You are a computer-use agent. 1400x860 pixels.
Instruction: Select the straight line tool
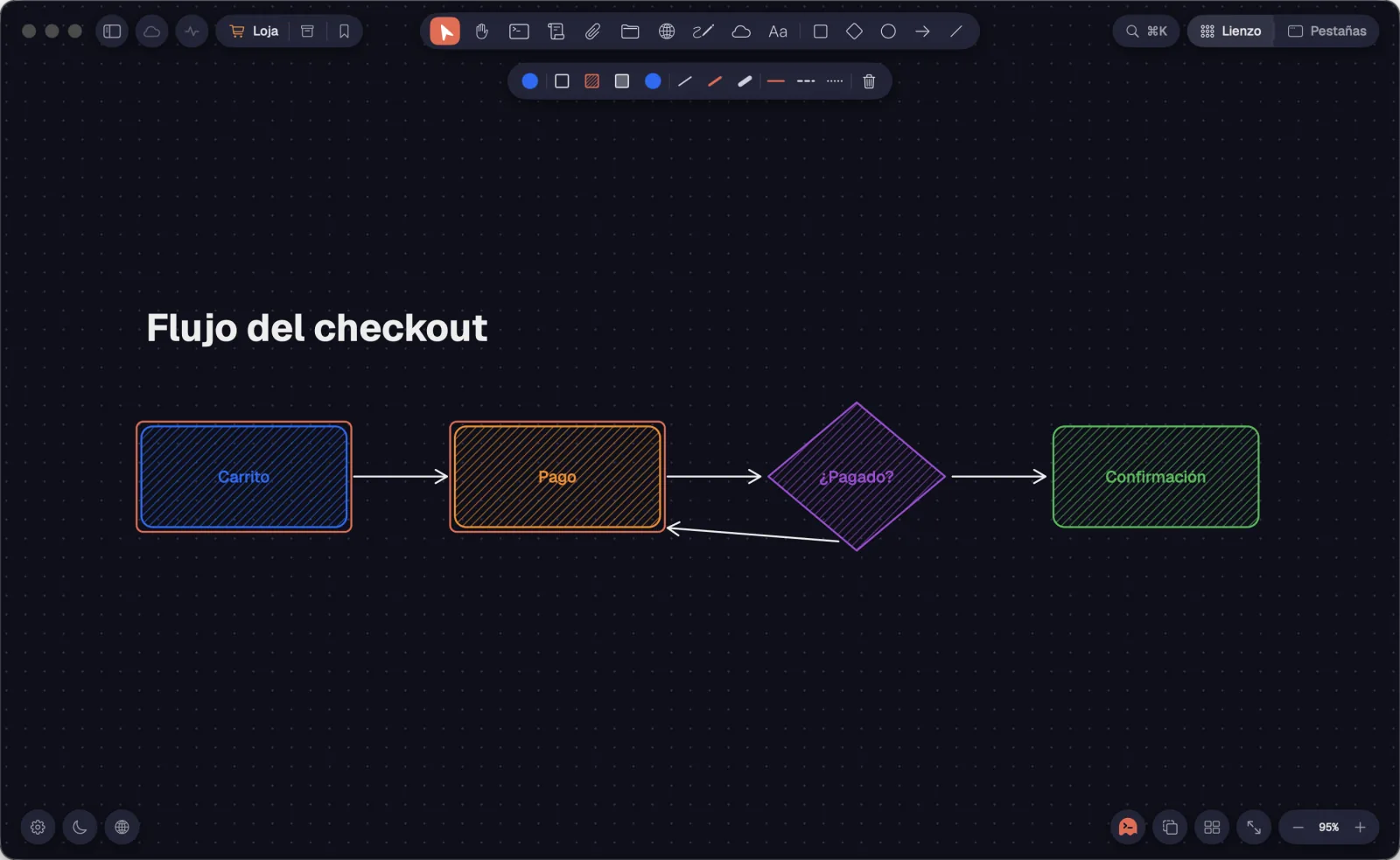coord(956,31)
